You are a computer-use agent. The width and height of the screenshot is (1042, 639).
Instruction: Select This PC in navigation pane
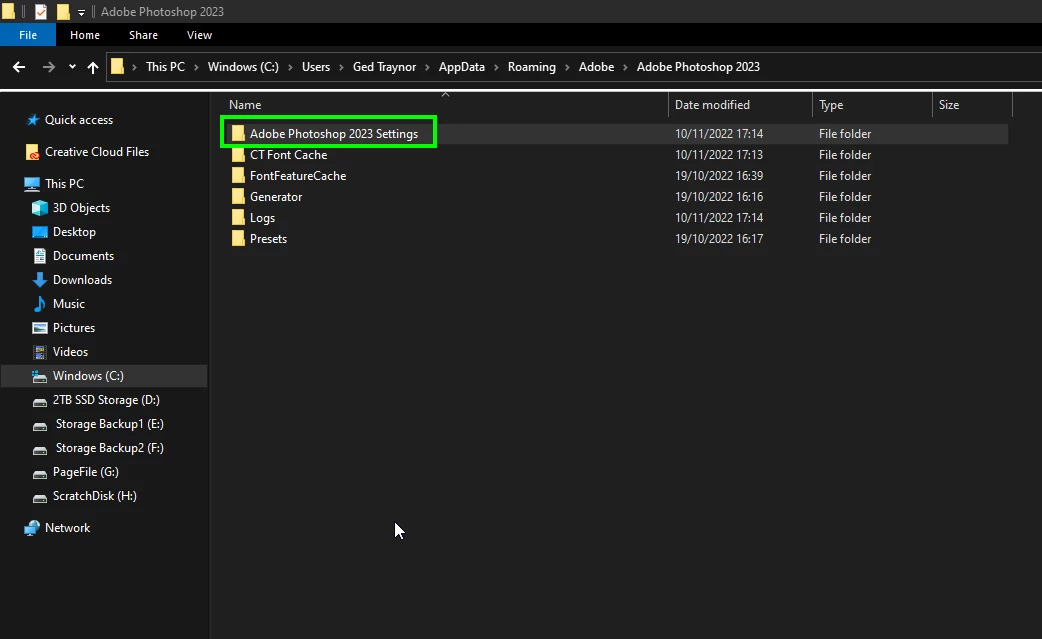64,184
